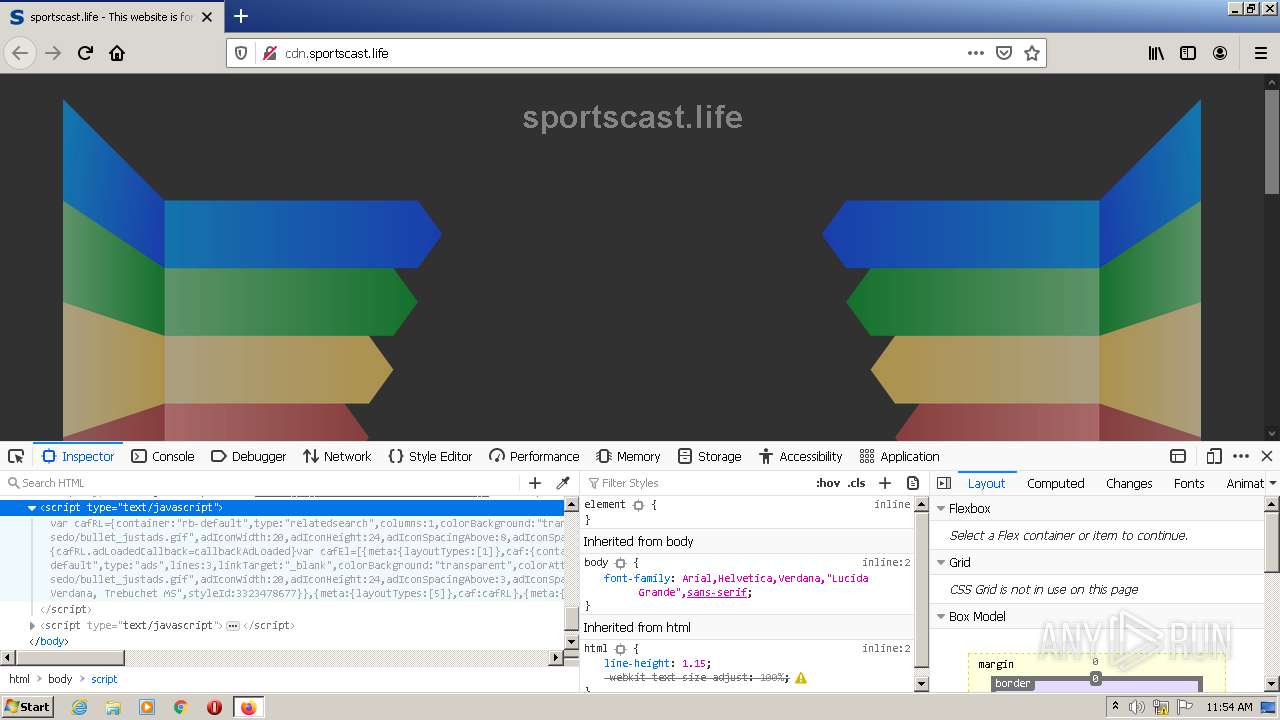Open a new browser tab
1280x720 pixels.
pyautogui.click(x=240, y=16)
